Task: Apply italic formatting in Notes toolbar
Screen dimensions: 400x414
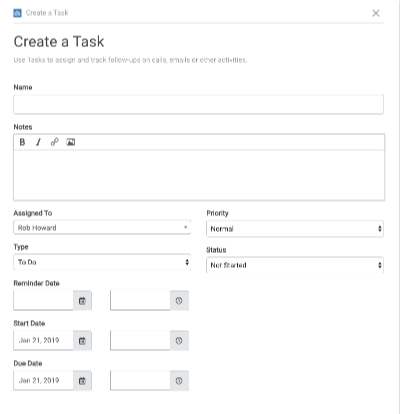Action: click(x=38, y=142)
